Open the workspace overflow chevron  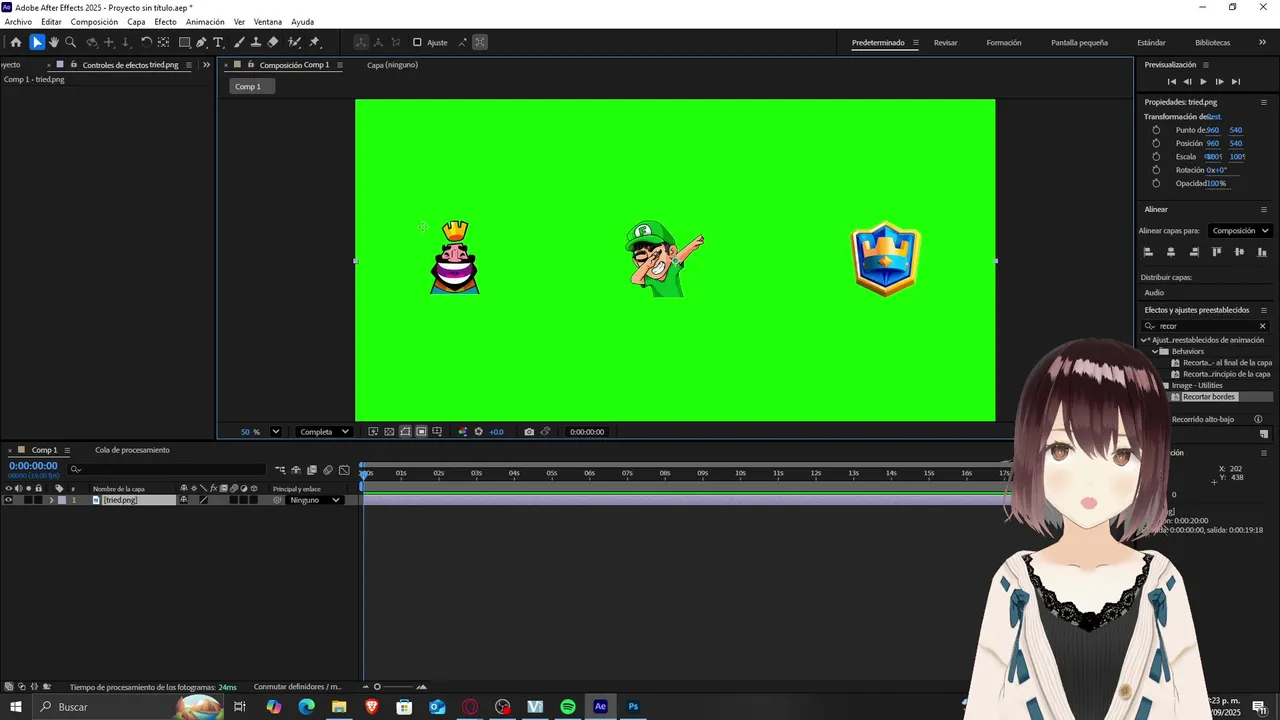pyautogui.click(x=1263, y=42)
